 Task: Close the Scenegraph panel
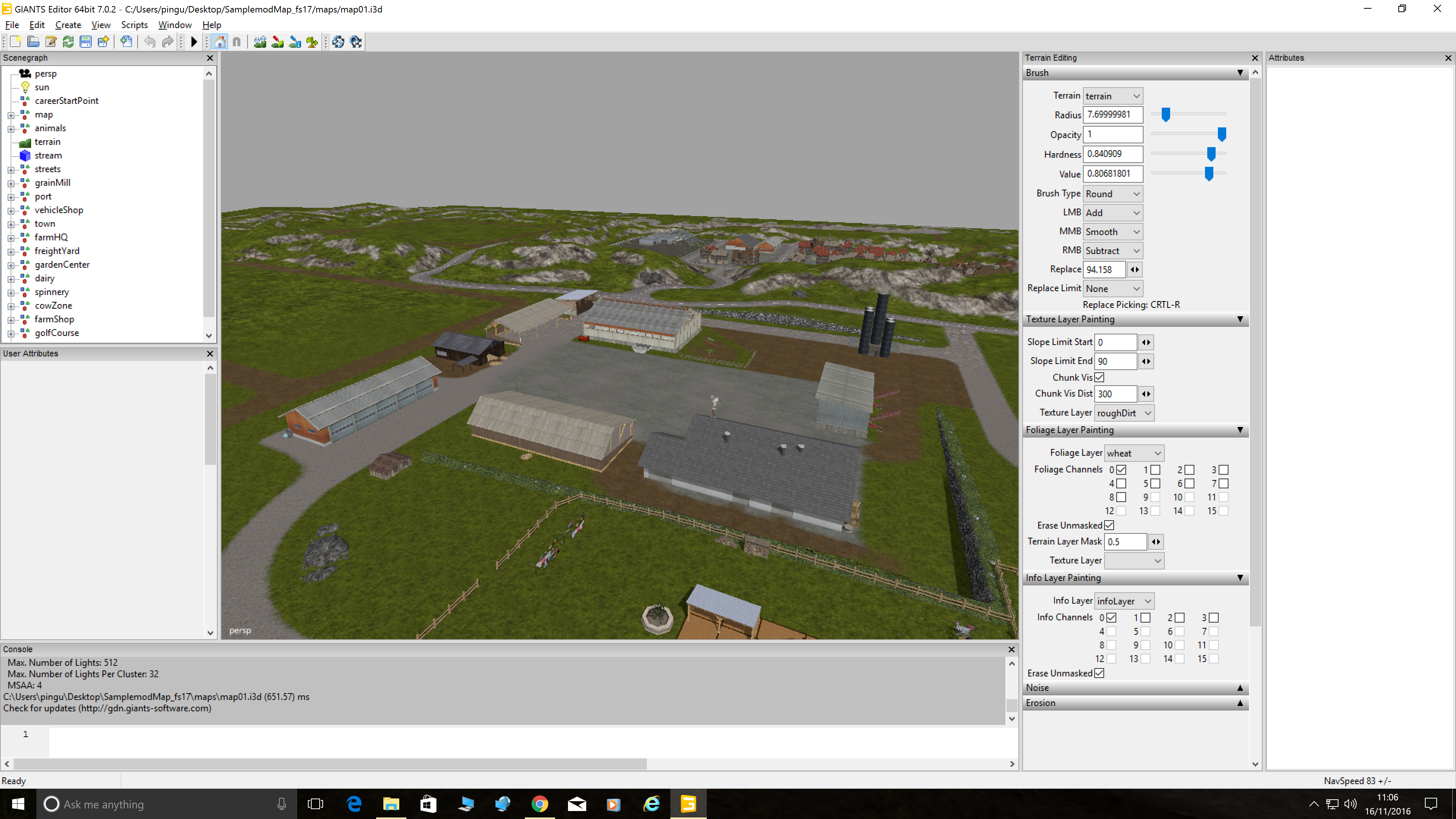coord(210,58)
